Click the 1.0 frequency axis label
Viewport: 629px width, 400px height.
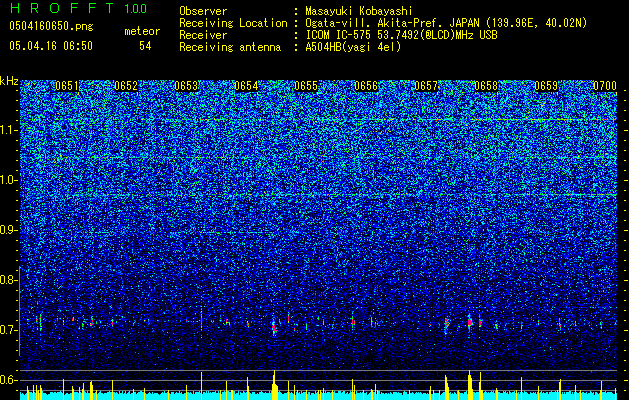pos(8,180)
